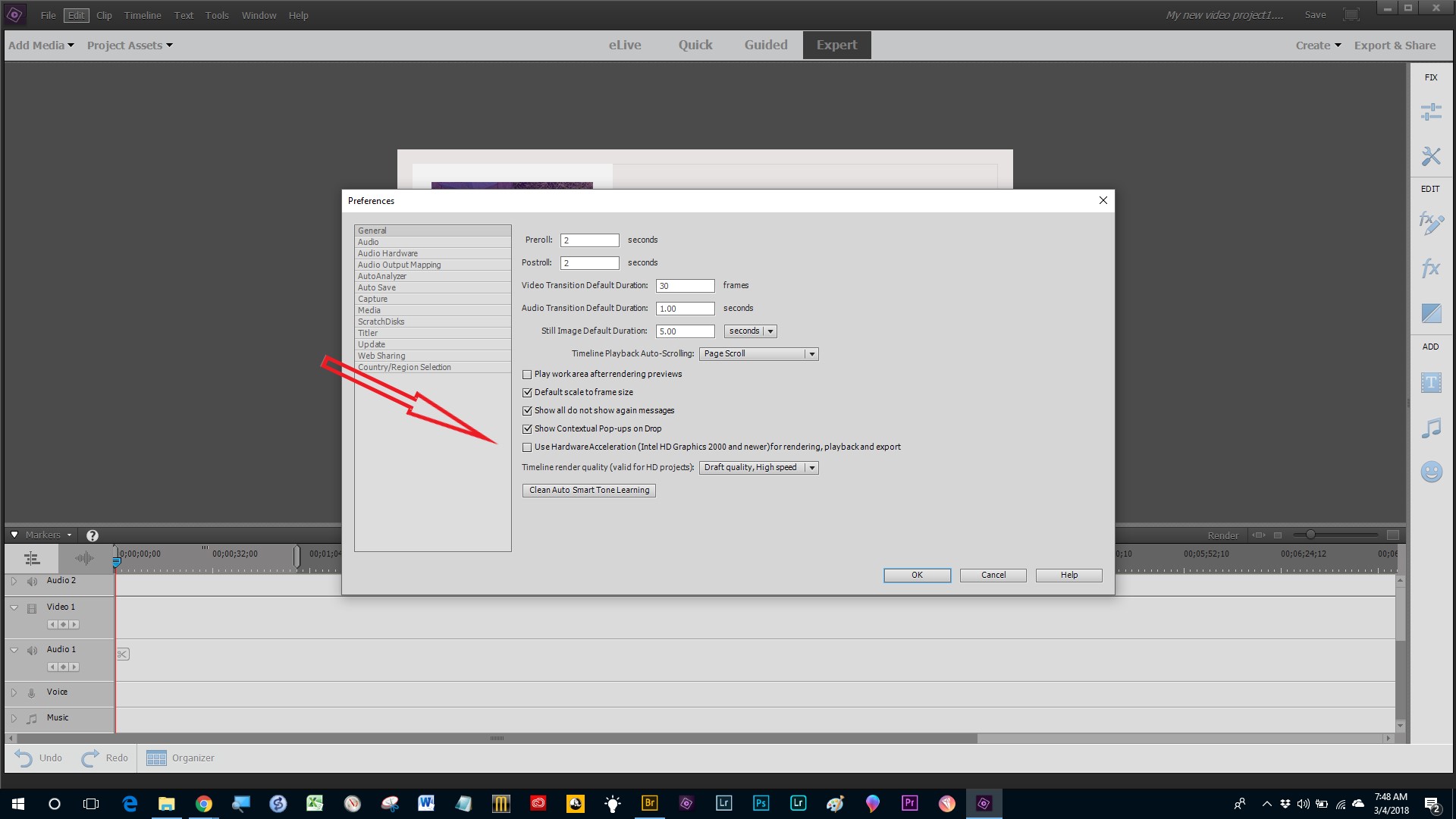Open the Organizer from bottom bar

180,758
